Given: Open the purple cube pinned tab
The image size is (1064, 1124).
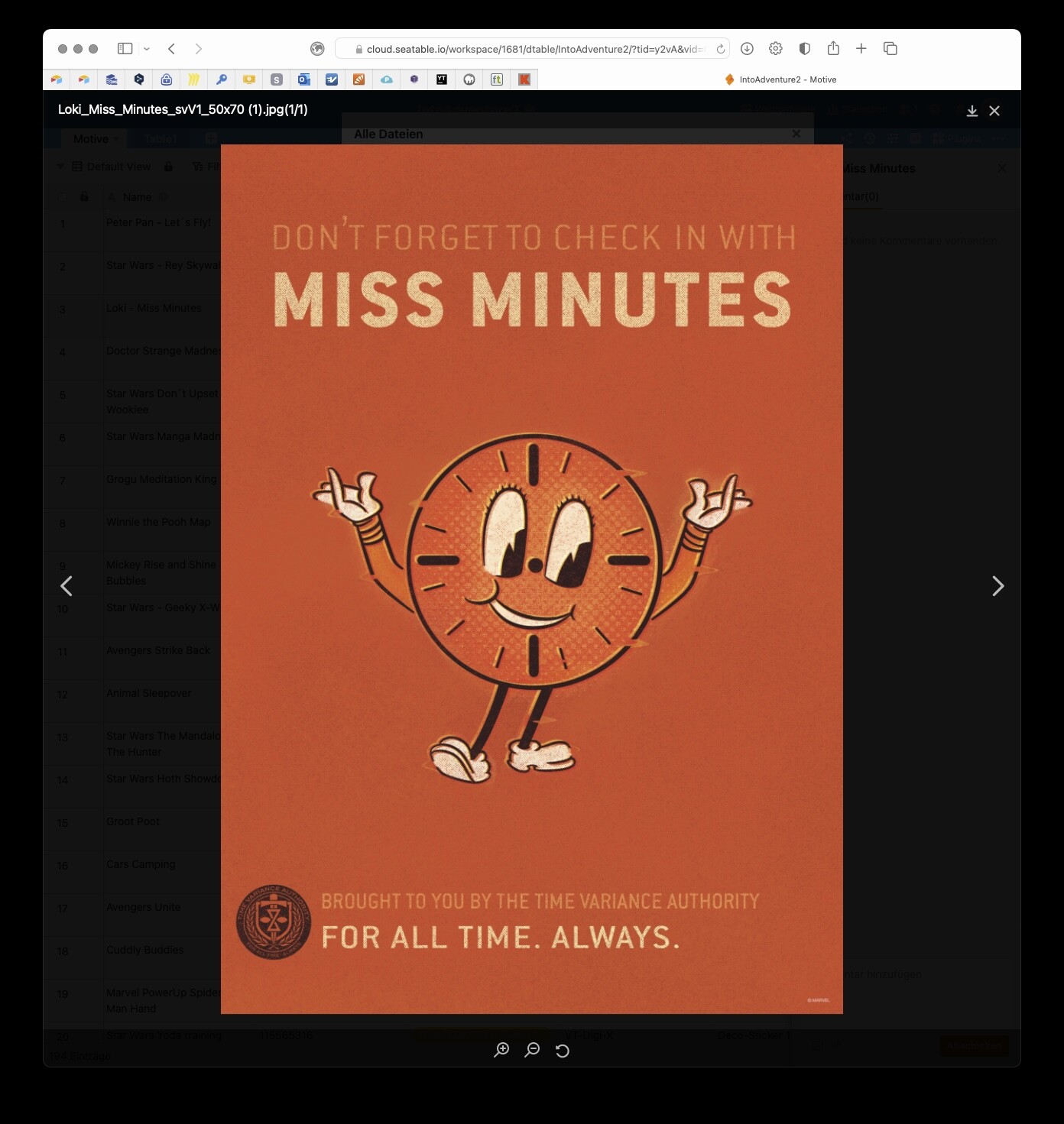Looking at the screenshot, I should (414, 79).
